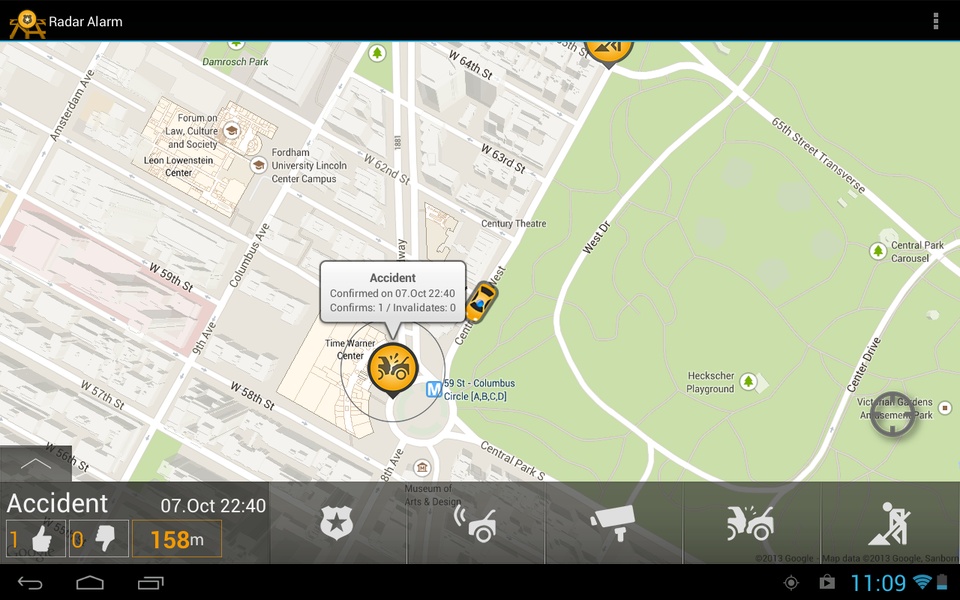Tap the Wi-Fi status icon
Viewport: 960px width, 600px height.
click(x=922, y=582)
